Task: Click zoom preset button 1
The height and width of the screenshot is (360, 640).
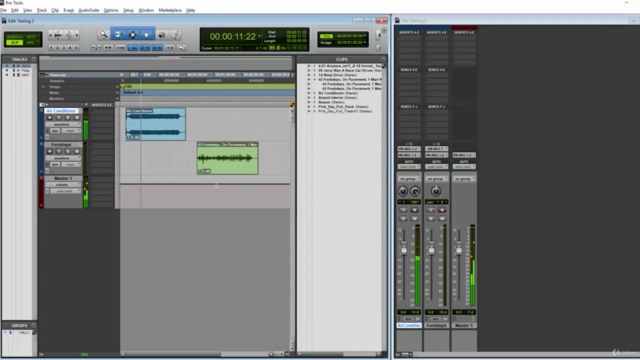Action: [x=51, y=48]
